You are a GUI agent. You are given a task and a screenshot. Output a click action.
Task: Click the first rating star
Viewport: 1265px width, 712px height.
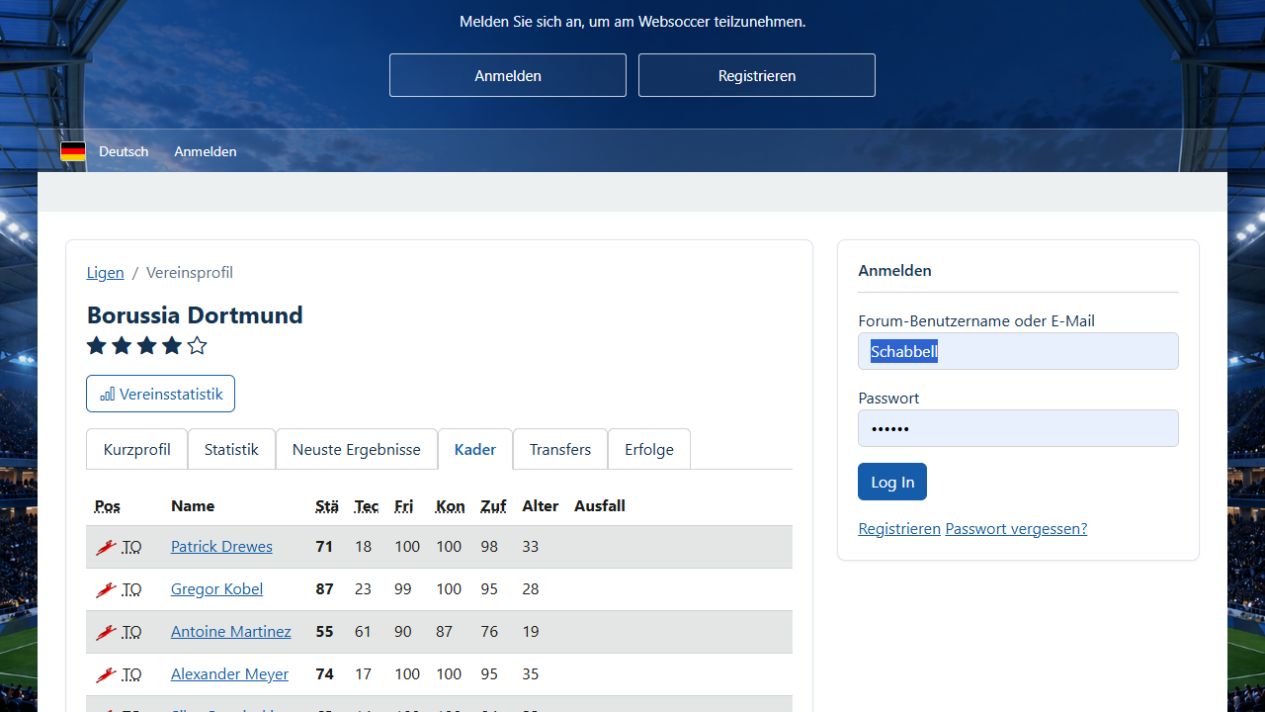pyautogui.click(x=97, y=346)
